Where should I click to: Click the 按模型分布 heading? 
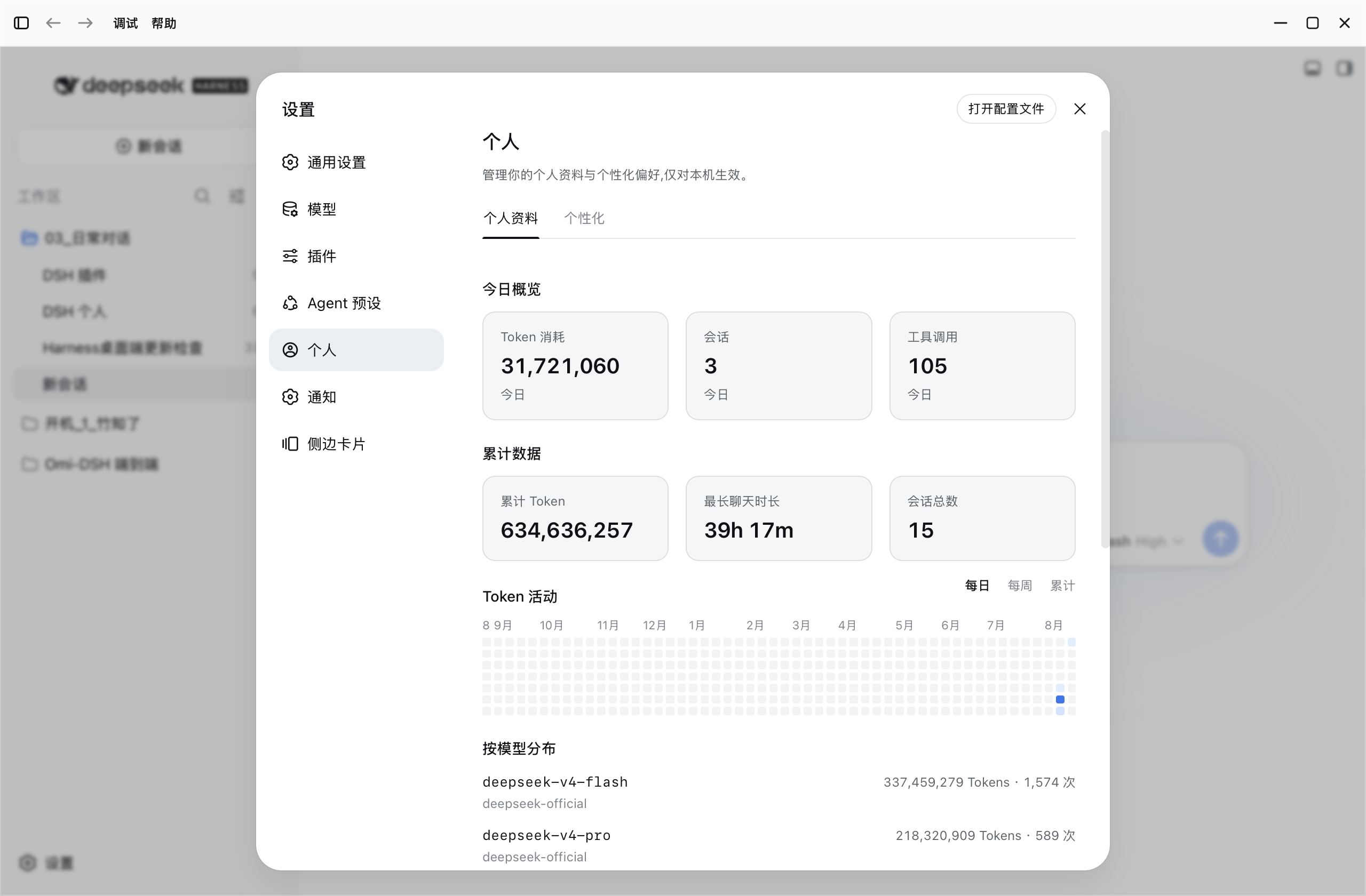519,749
